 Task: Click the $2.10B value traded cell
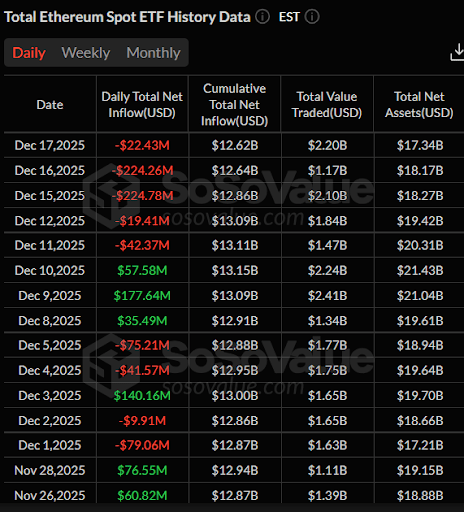coord(327,195)
